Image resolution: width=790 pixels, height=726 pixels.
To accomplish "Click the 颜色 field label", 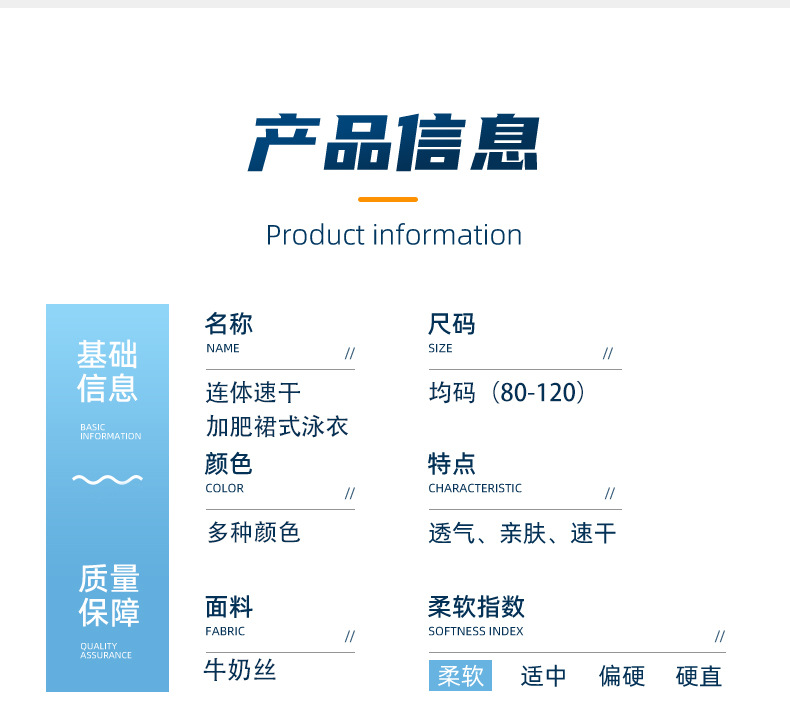I will (x=228, y=464).
